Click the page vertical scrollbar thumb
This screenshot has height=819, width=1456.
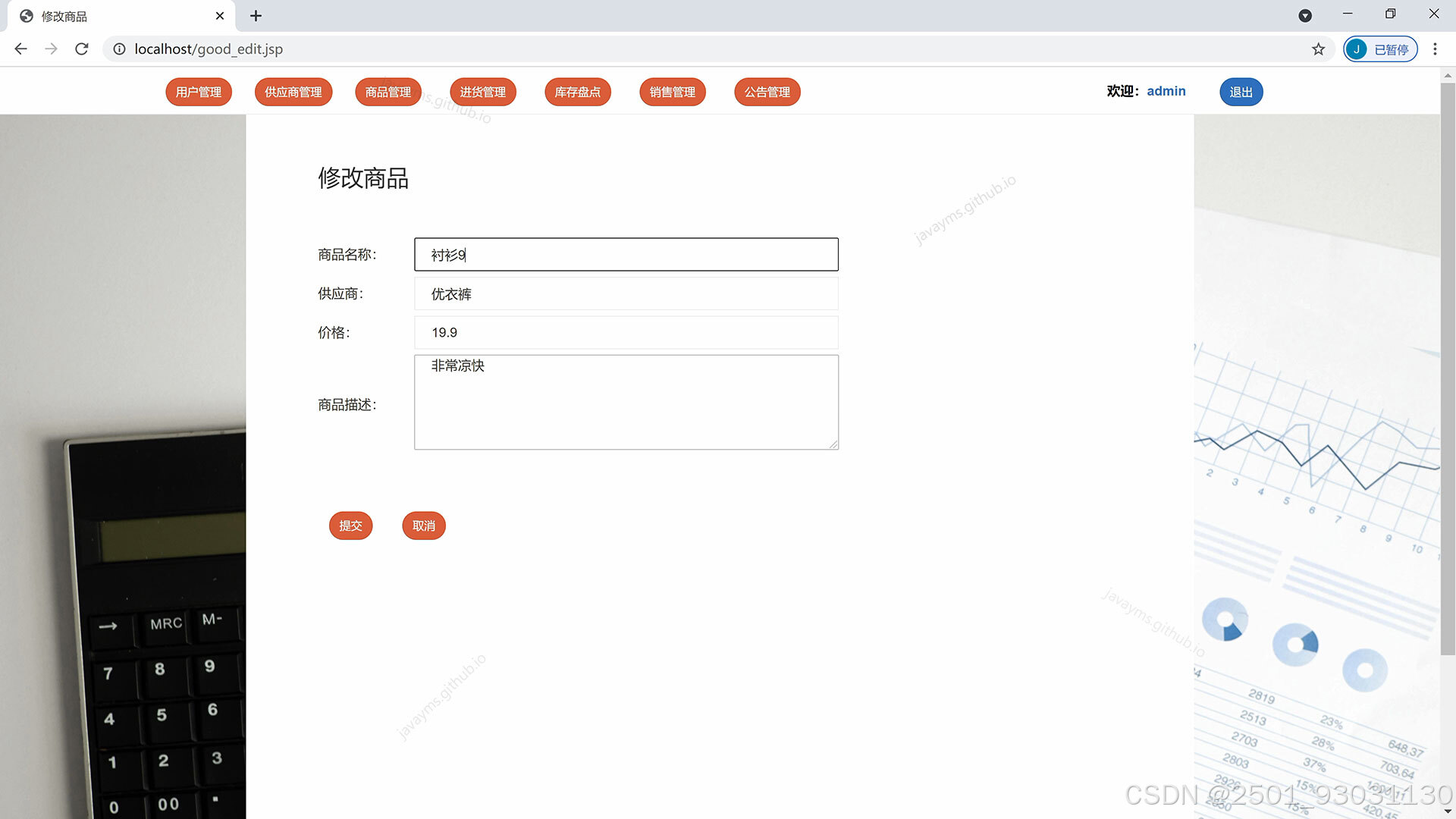[1448, 369]
